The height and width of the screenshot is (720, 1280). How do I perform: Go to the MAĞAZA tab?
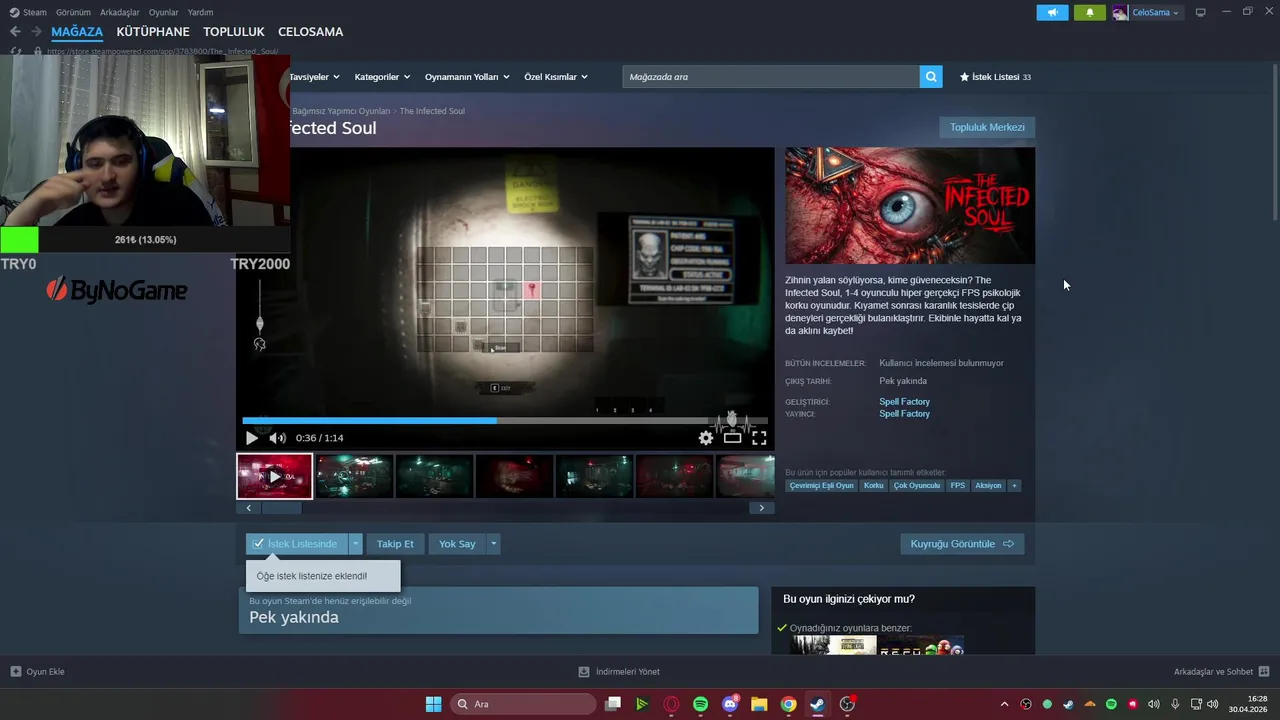(77, 32)
